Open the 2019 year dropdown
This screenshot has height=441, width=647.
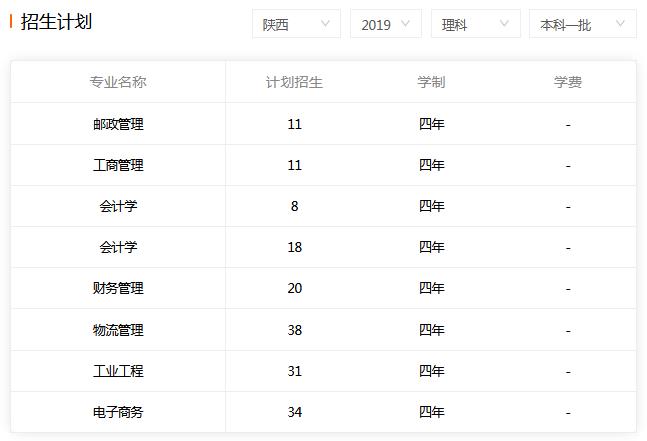coord(386,24)
